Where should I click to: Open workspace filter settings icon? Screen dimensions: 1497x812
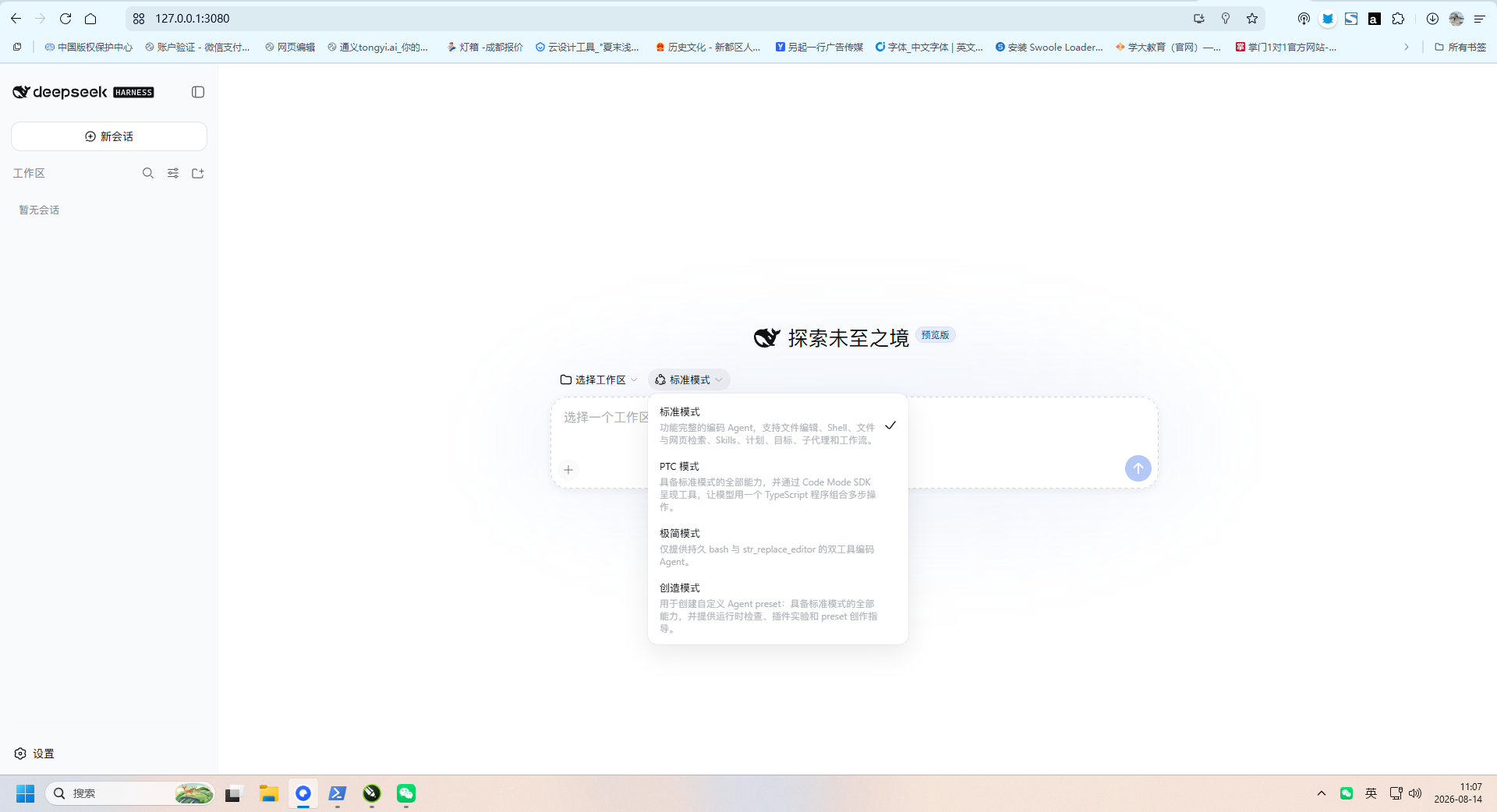click(173, 173)
